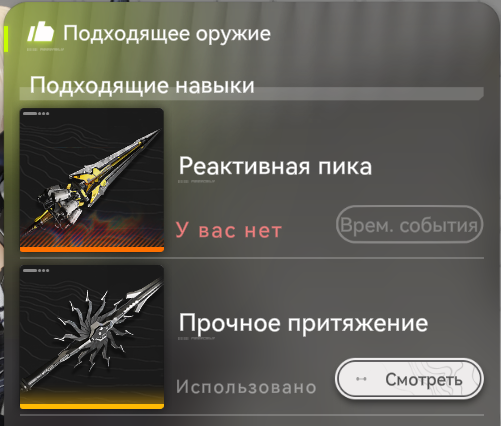Screen dimensions: 501x426
Task: Click the thumbs-up recommended weapon icon
Action: (41, 32)
